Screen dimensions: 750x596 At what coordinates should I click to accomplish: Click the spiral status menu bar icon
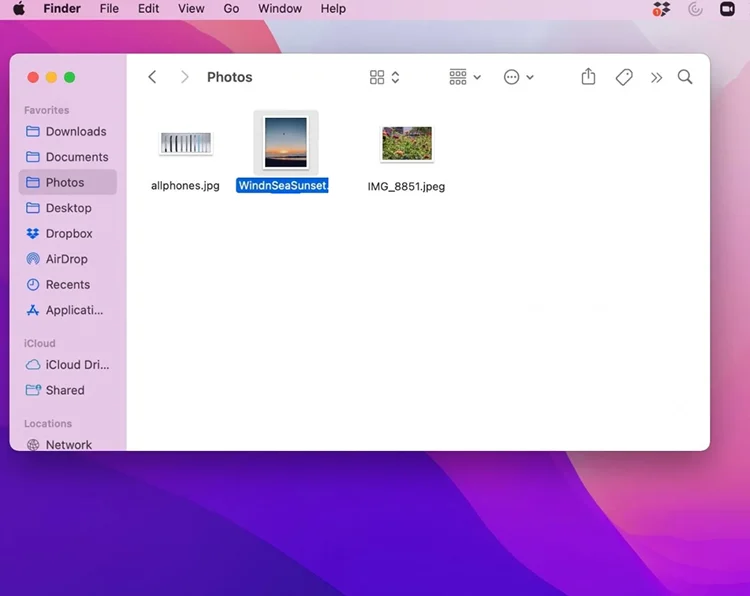[x=695, y=9]
